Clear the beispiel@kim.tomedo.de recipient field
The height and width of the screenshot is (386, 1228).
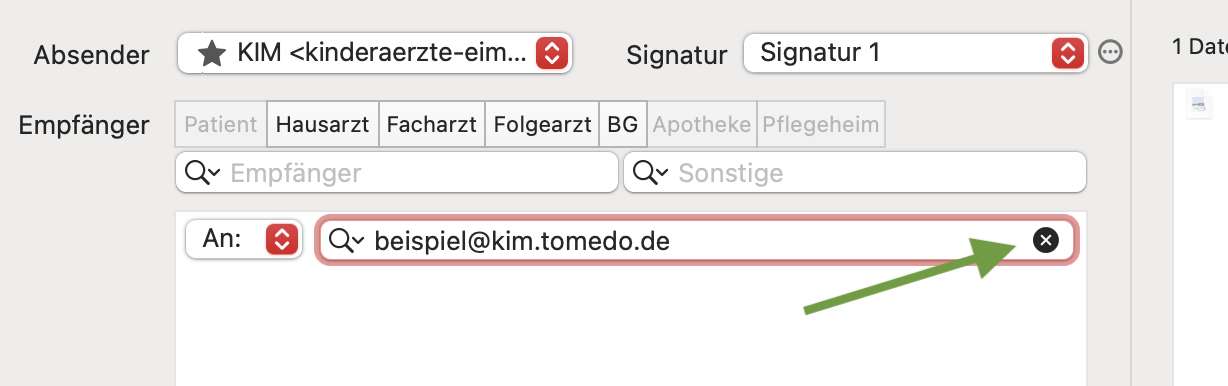(x=1044, y=240)
